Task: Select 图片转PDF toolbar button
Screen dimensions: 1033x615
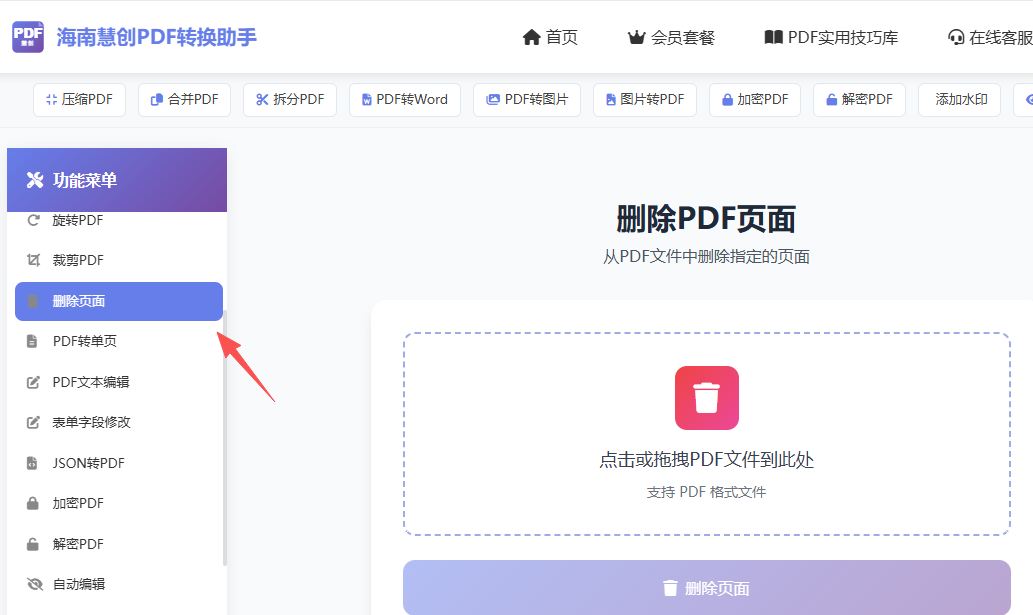Action: [645, 99]
